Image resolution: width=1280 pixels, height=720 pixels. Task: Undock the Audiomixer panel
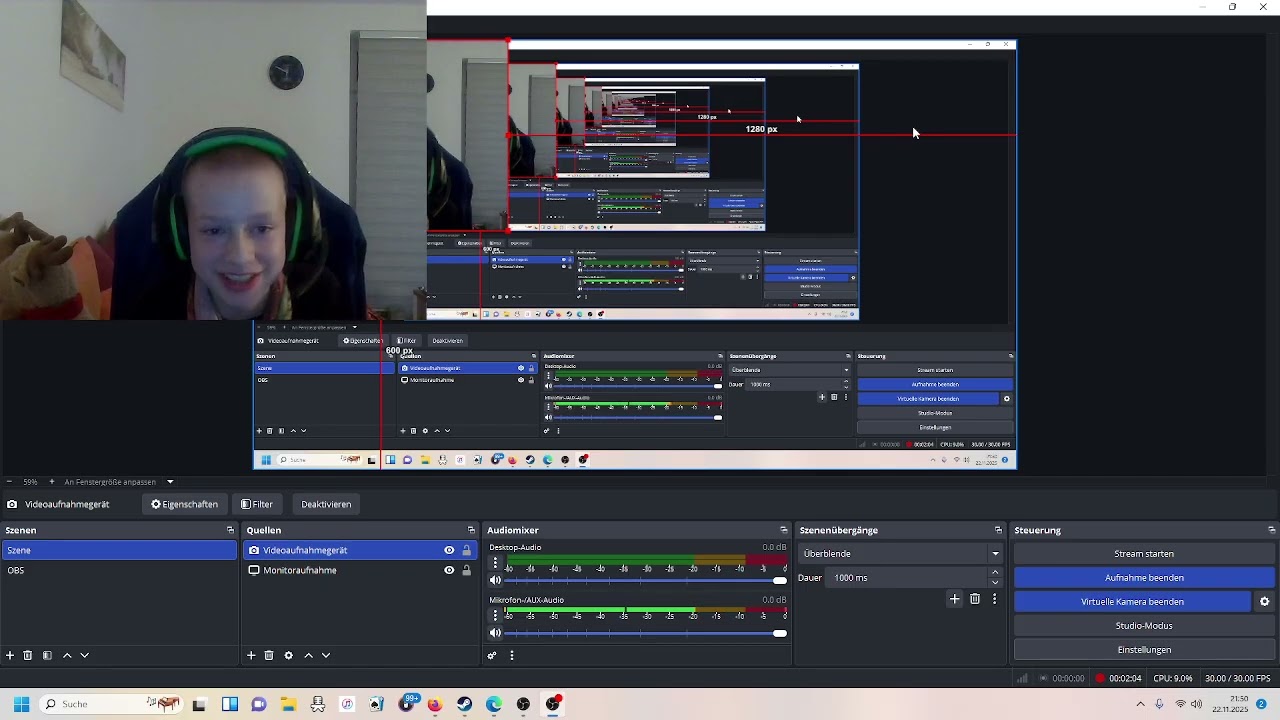(x=784, y=530)
